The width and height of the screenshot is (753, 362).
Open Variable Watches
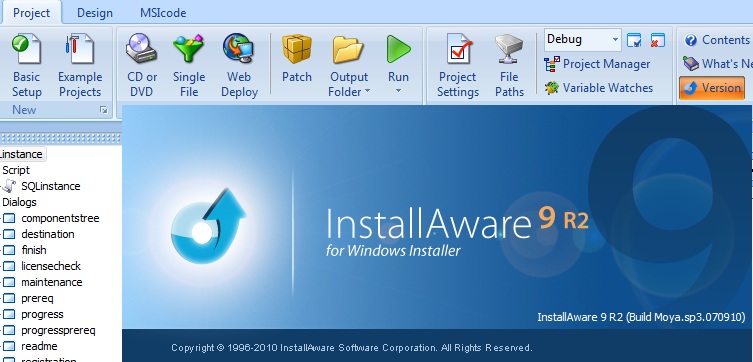point(598,88)
